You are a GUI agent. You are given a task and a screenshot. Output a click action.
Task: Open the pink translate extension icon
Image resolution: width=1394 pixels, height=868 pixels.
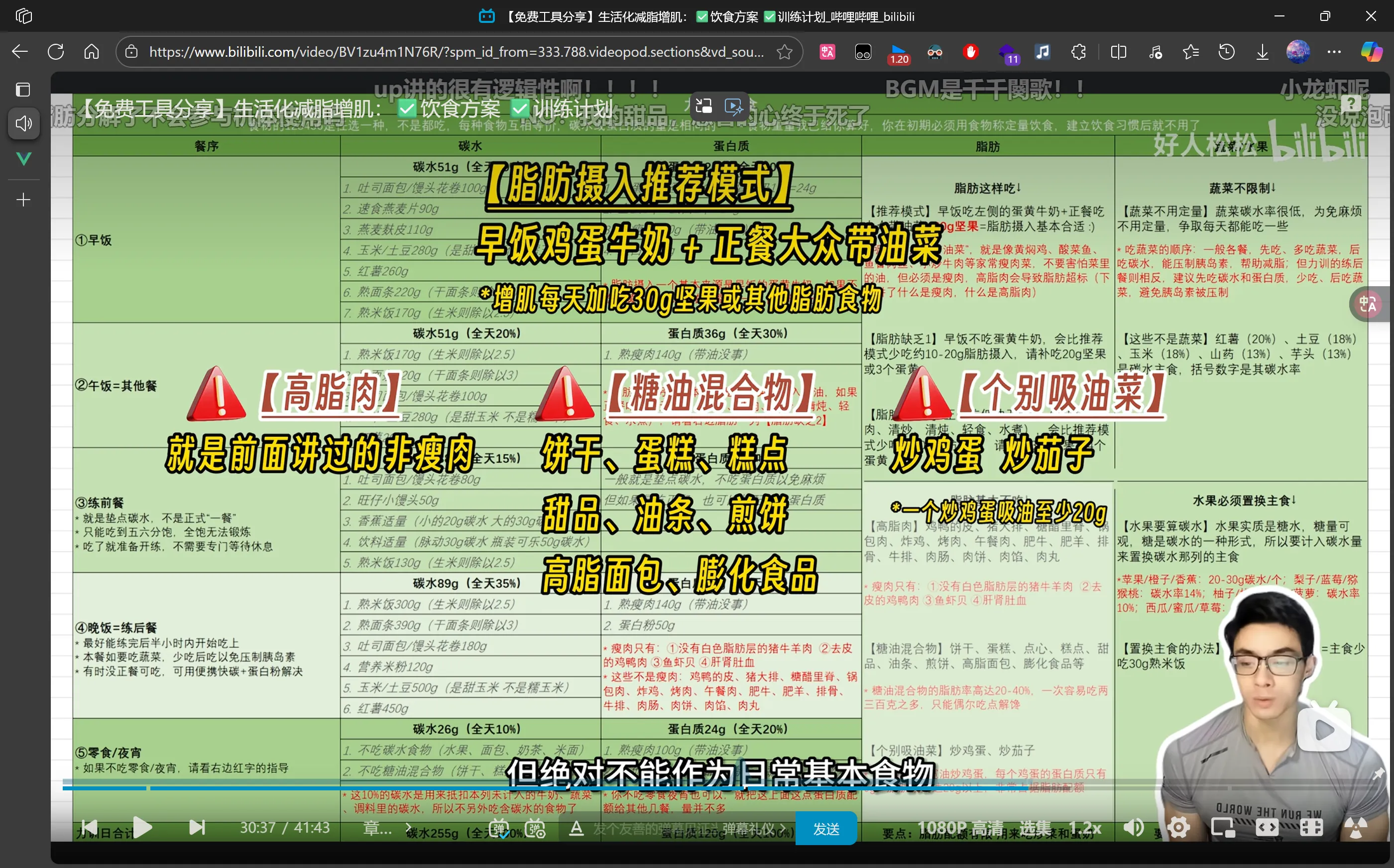(x=827, y=52)
